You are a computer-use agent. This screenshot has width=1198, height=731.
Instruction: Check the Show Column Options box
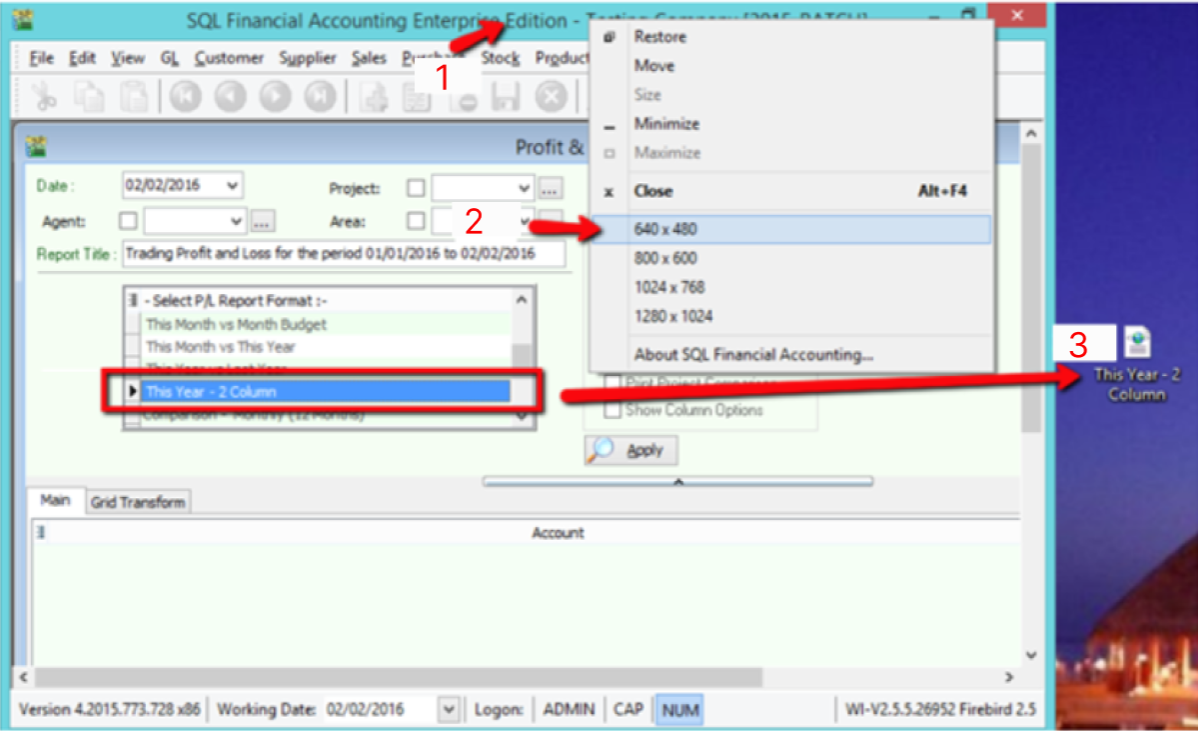(x=612, y=410)
